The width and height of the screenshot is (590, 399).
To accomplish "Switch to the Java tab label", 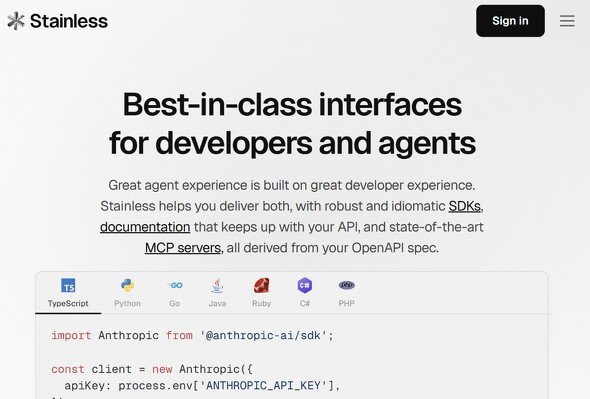I will (217, 303).
